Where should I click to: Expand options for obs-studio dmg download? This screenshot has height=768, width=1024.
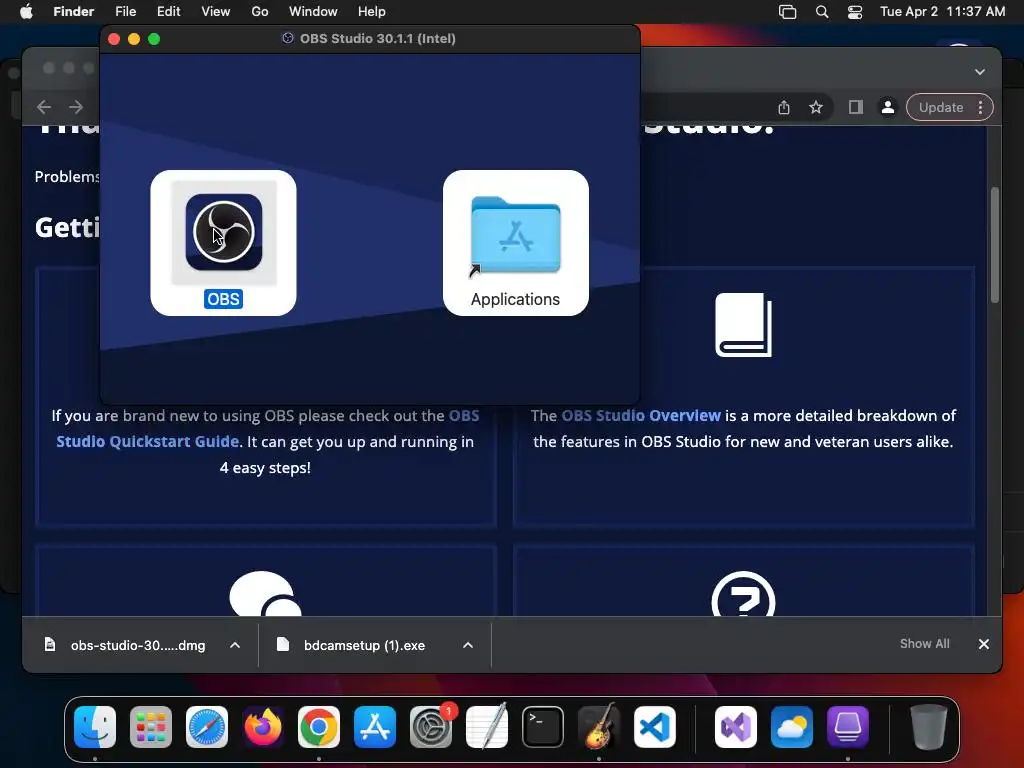click(x=235, y=645)
